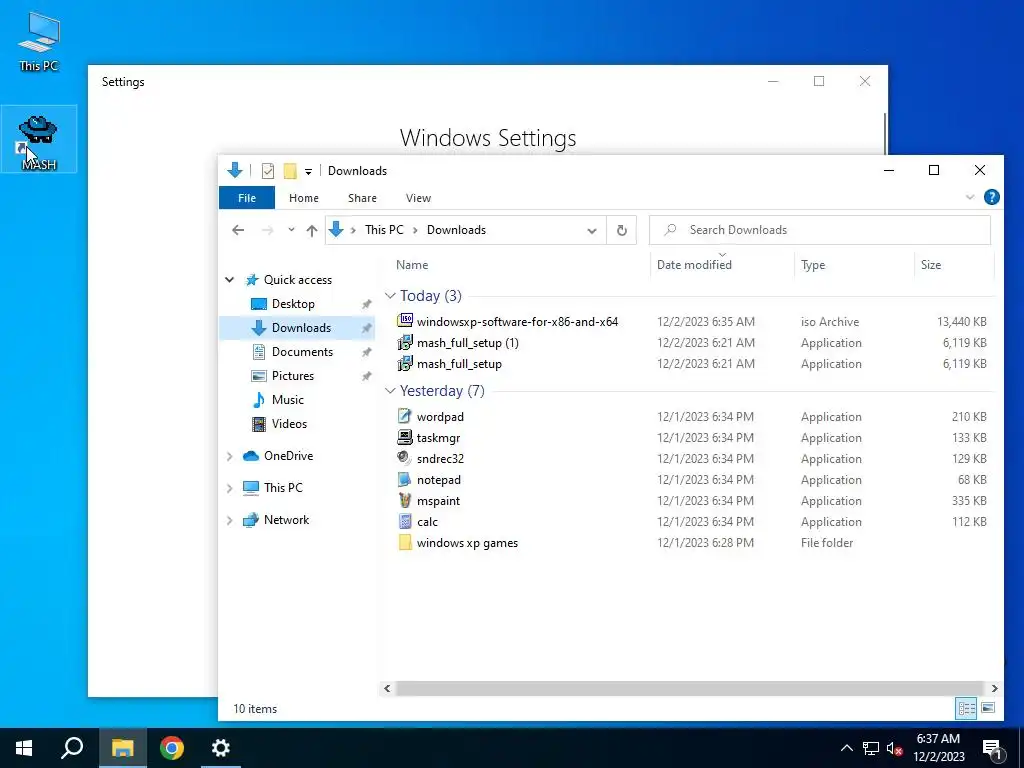Click the scroll right arrow of the file list
Viewport: 1024px width, 768px height.
point(994,688)
